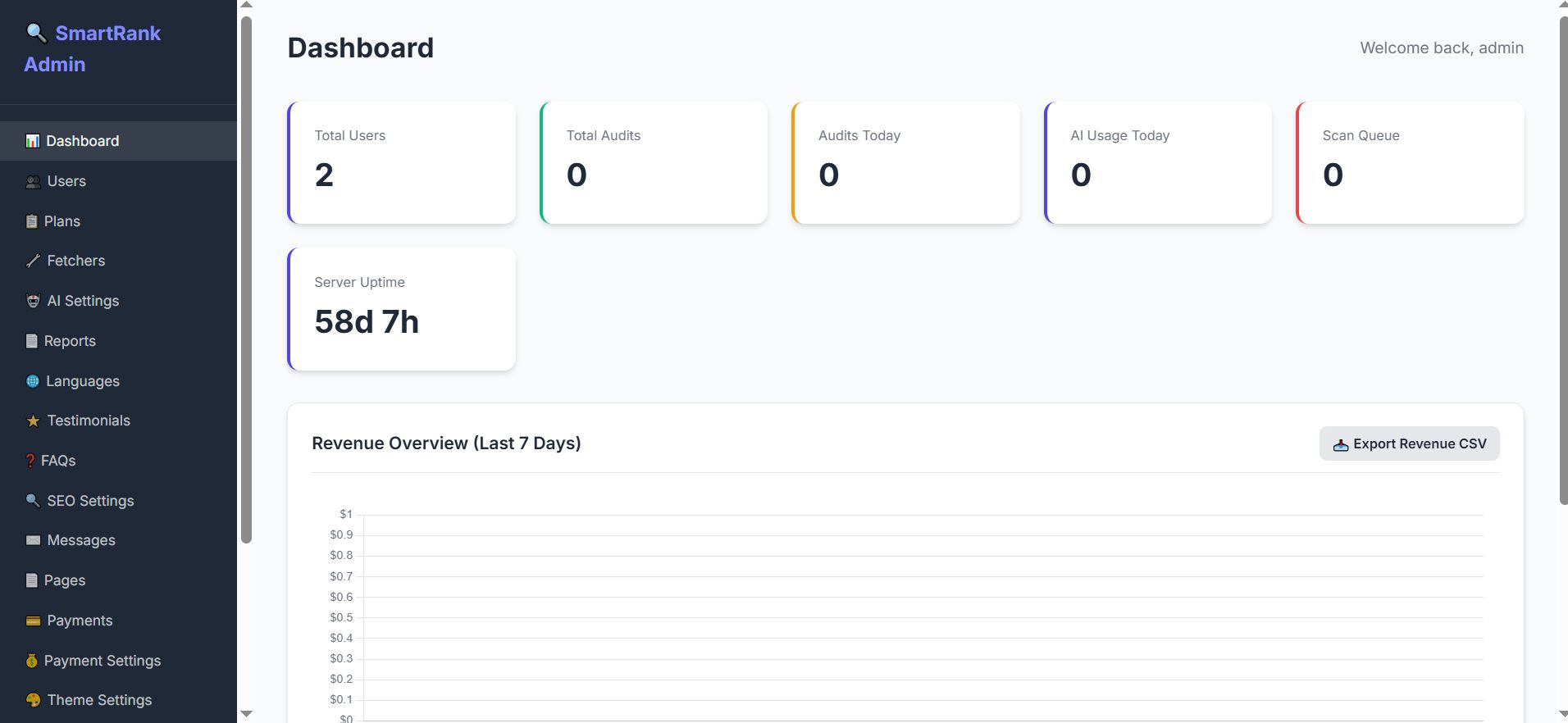Click the SmartRank Admin logo link
1568x723 pixels.
(93, 48)
